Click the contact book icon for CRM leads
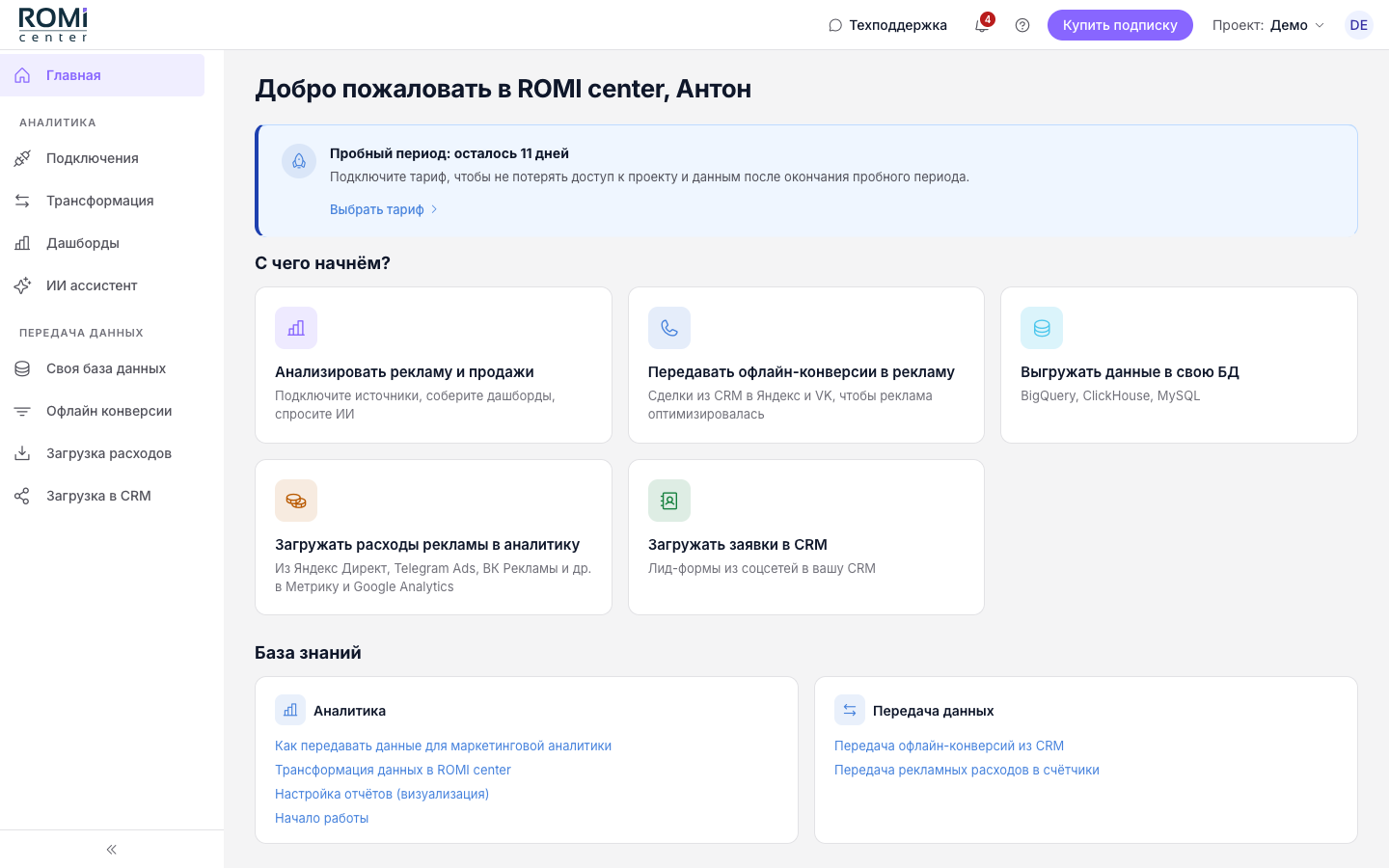Screen dimensions: 1389x868 click(x=669, y=501)
